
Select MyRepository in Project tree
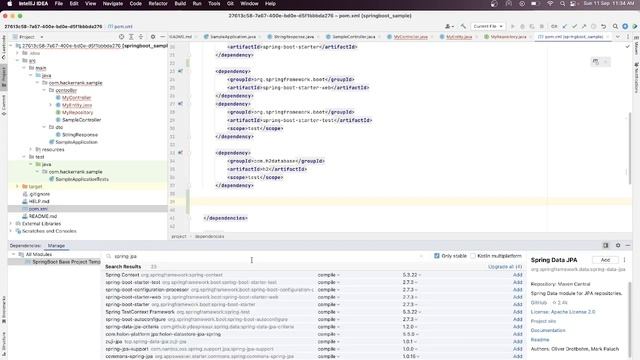pyautogui.click(x=77, y=112)
